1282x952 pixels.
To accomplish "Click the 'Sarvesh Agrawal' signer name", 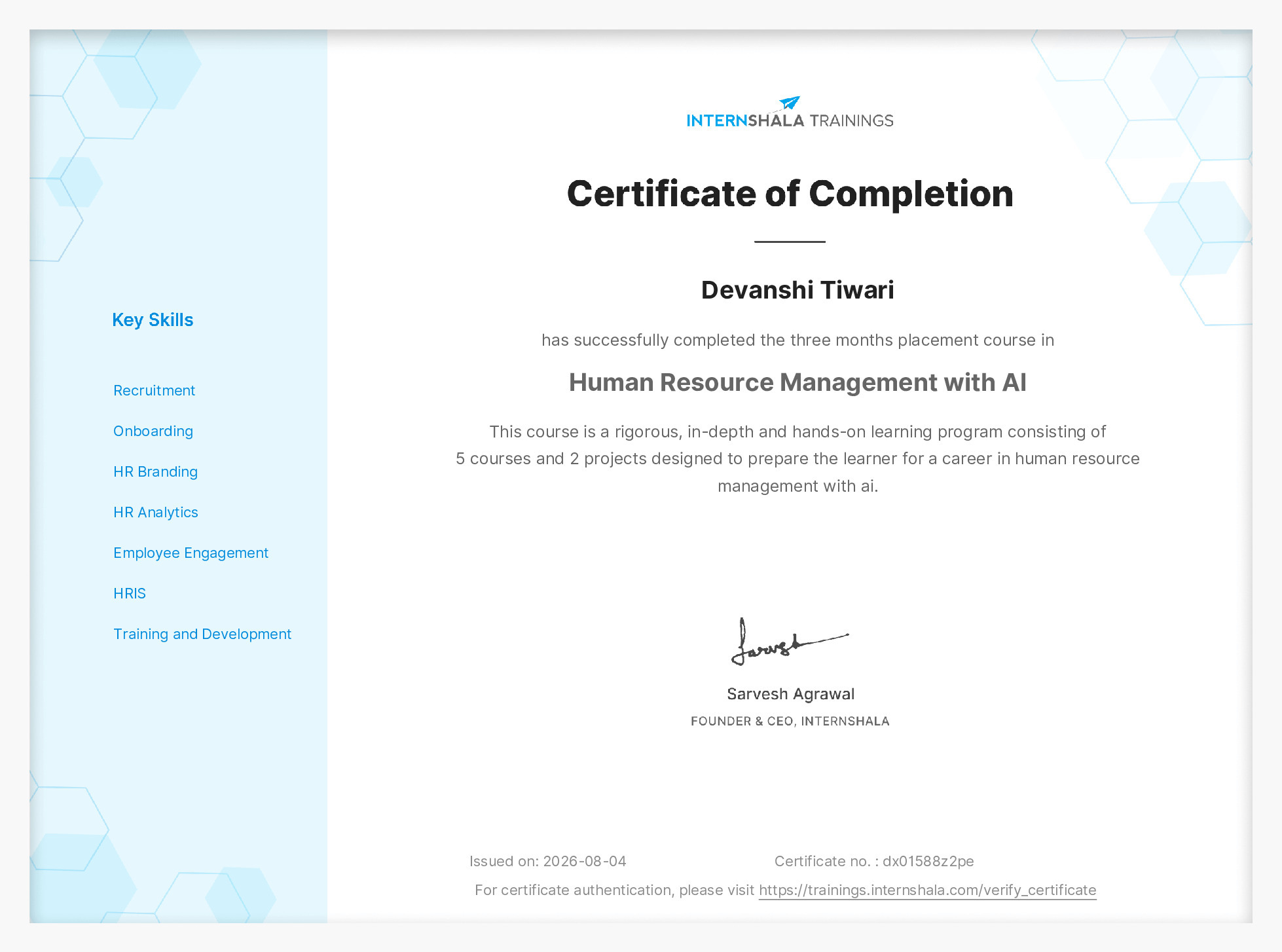I will pos(790,694).
